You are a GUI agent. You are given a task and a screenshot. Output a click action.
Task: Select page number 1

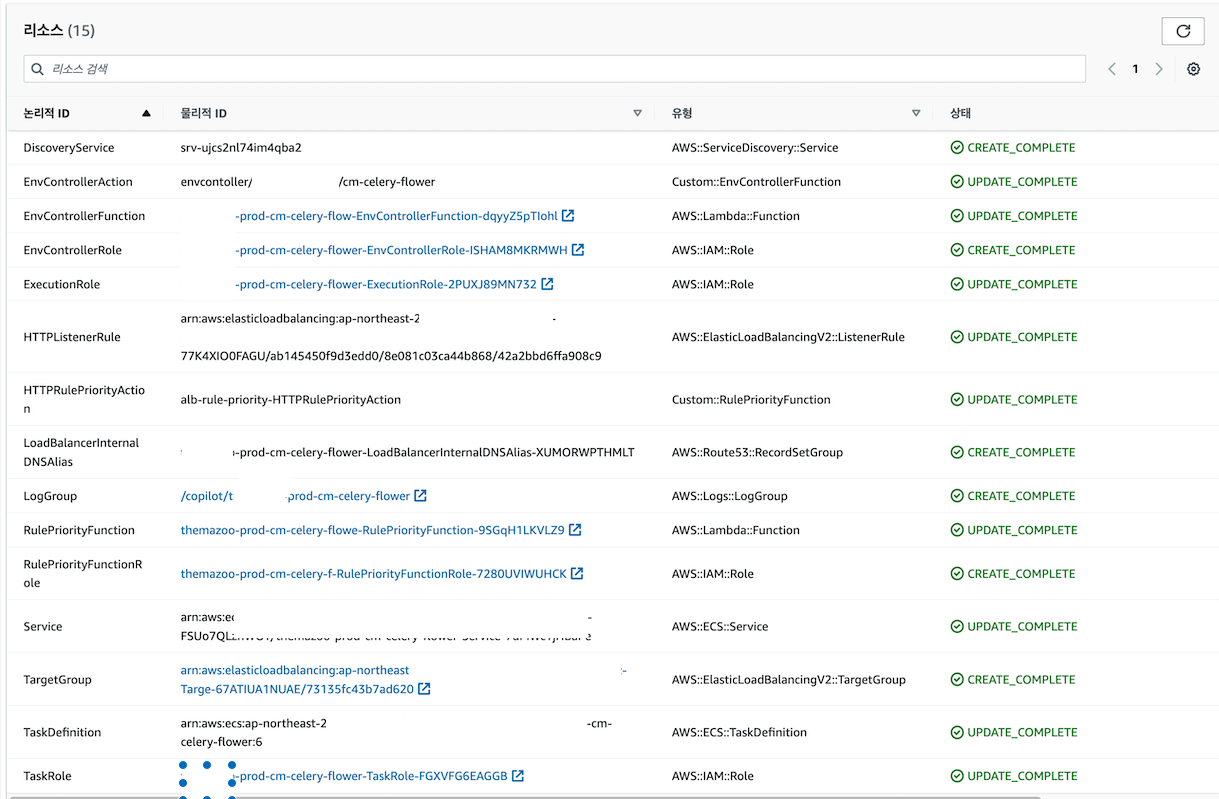(1135, 68)
